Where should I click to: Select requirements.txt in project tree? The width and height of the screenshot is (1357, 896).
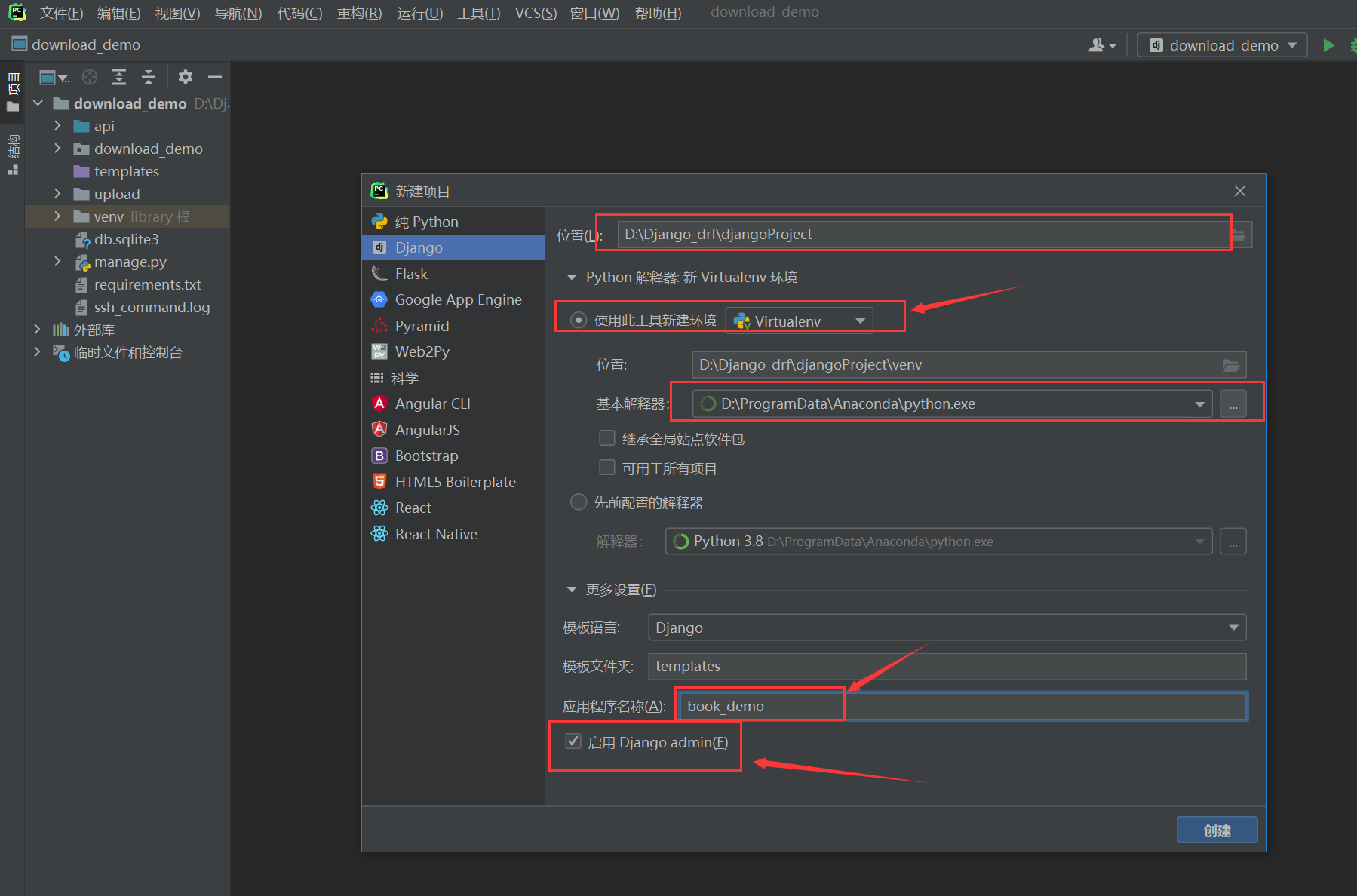coord(147,284)
